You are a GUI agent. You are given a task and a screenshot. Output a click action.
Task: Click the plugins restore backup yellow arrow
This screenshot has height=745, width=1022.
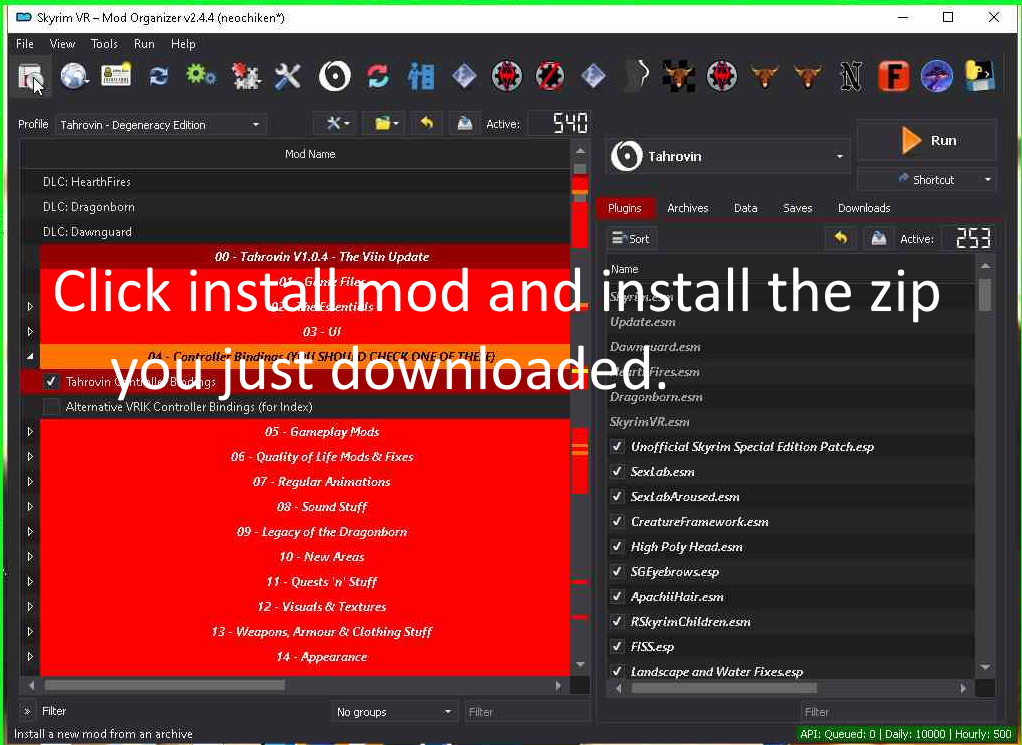click(841, 239)
